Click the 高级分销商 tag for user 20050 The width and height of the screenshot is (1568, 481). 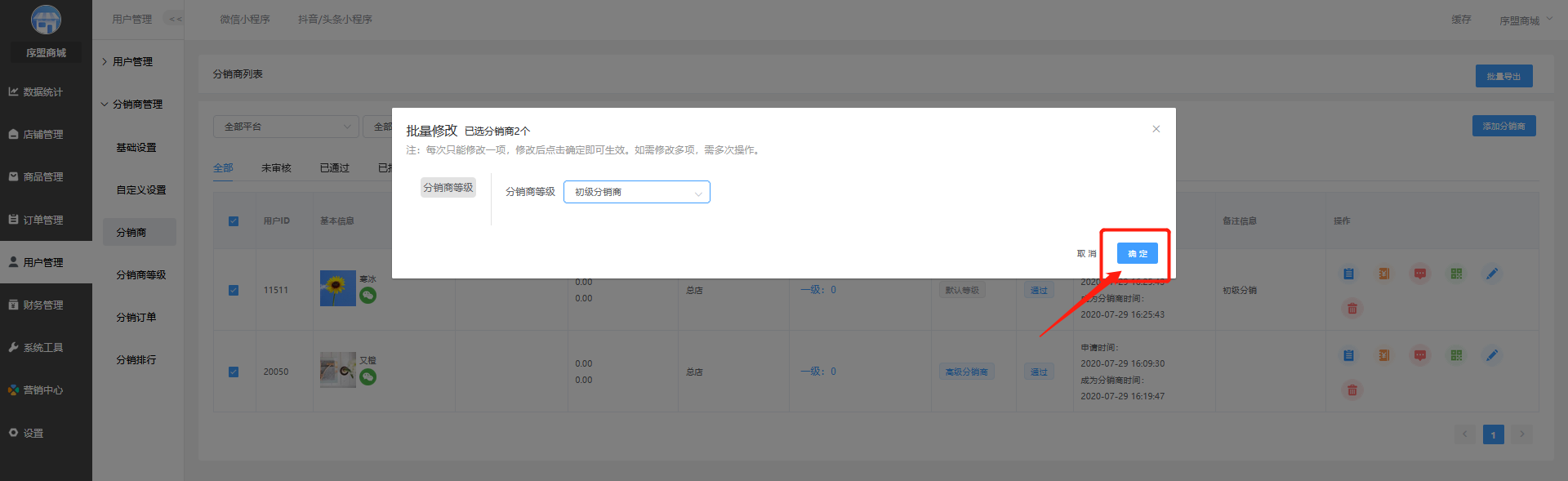pos(966,372)
